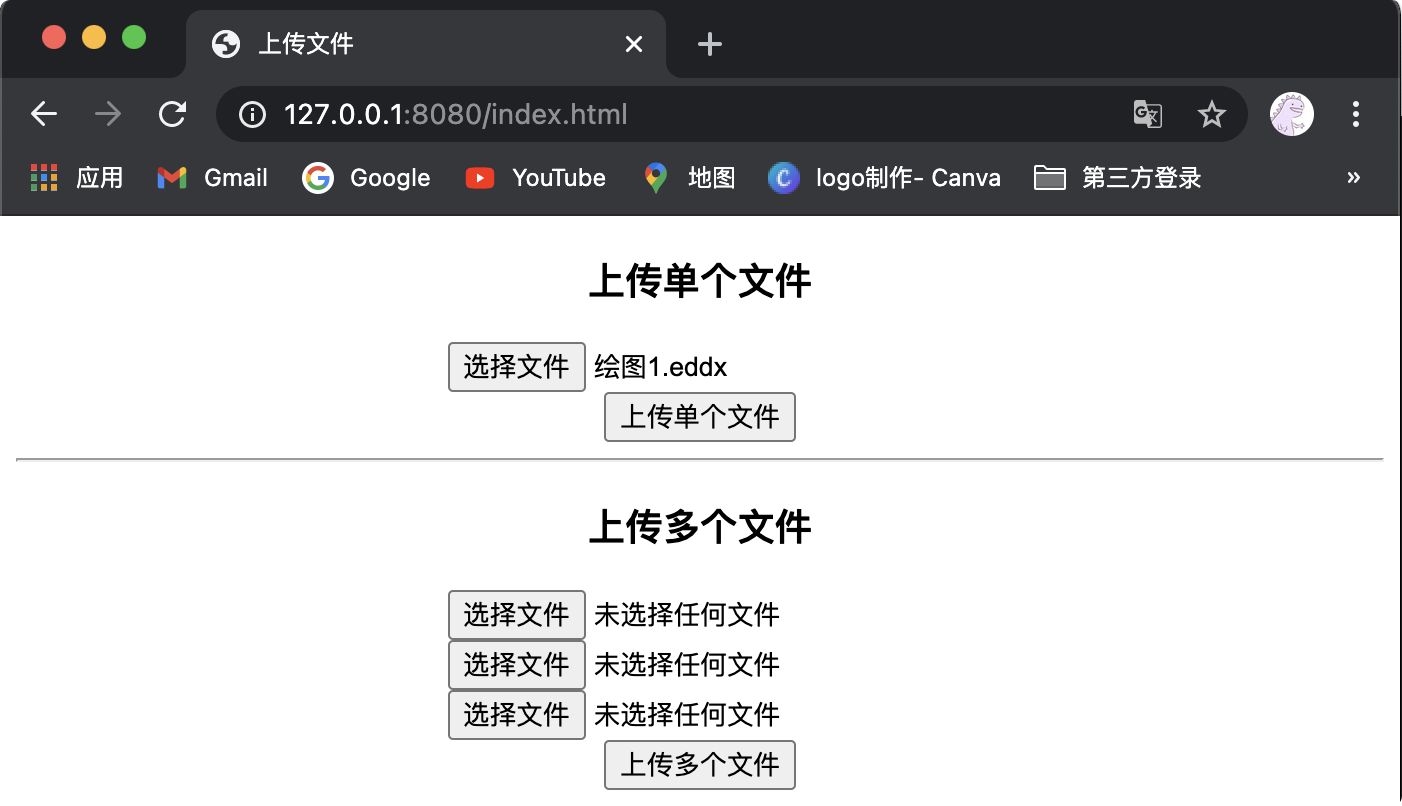Click the address bar URL field
1402x806 pixels.
tap(700, 114)
